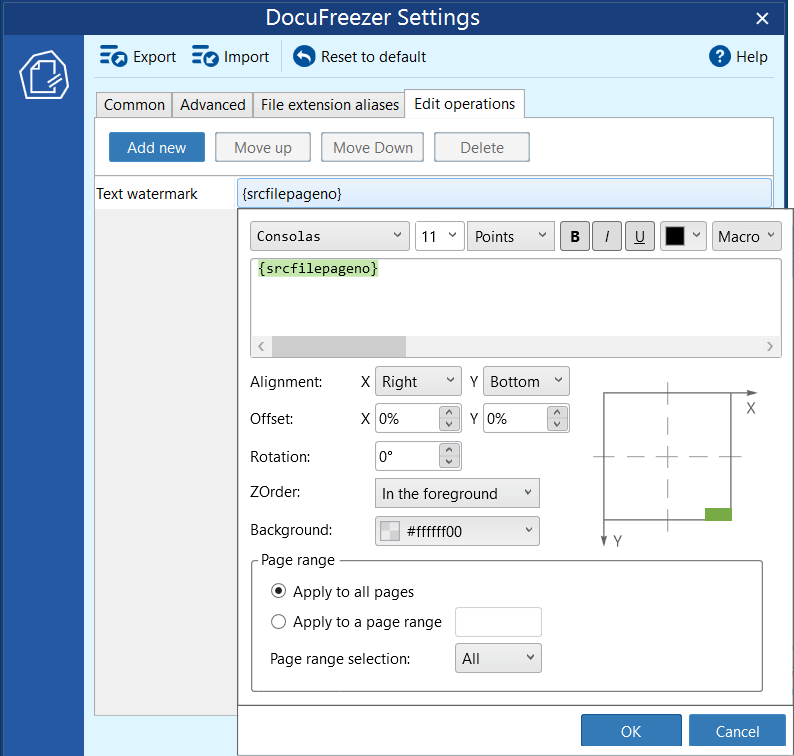Viewport: 794px width, 756px height.
Task: Open the Consolas font dropdown
Action: (330, 236)
